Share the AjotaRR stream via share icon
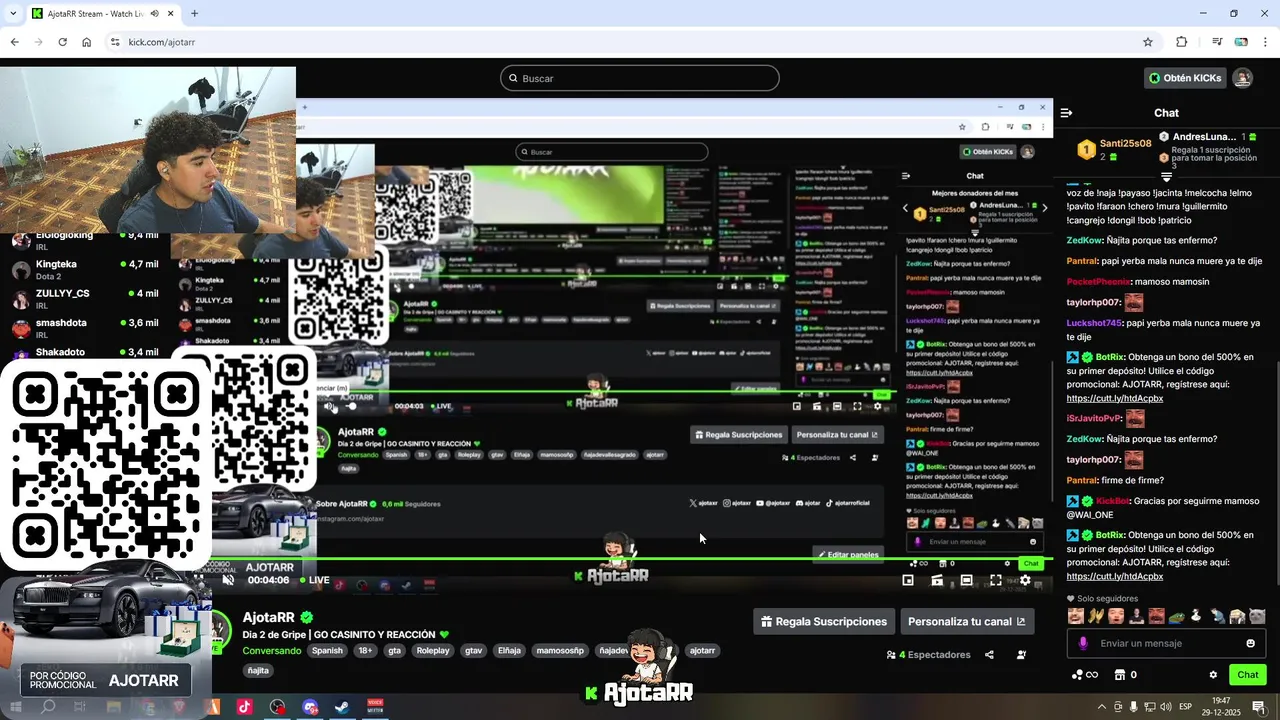Image resolution: width=1280 pixels, height=720 pixels. tap(989, 655)
